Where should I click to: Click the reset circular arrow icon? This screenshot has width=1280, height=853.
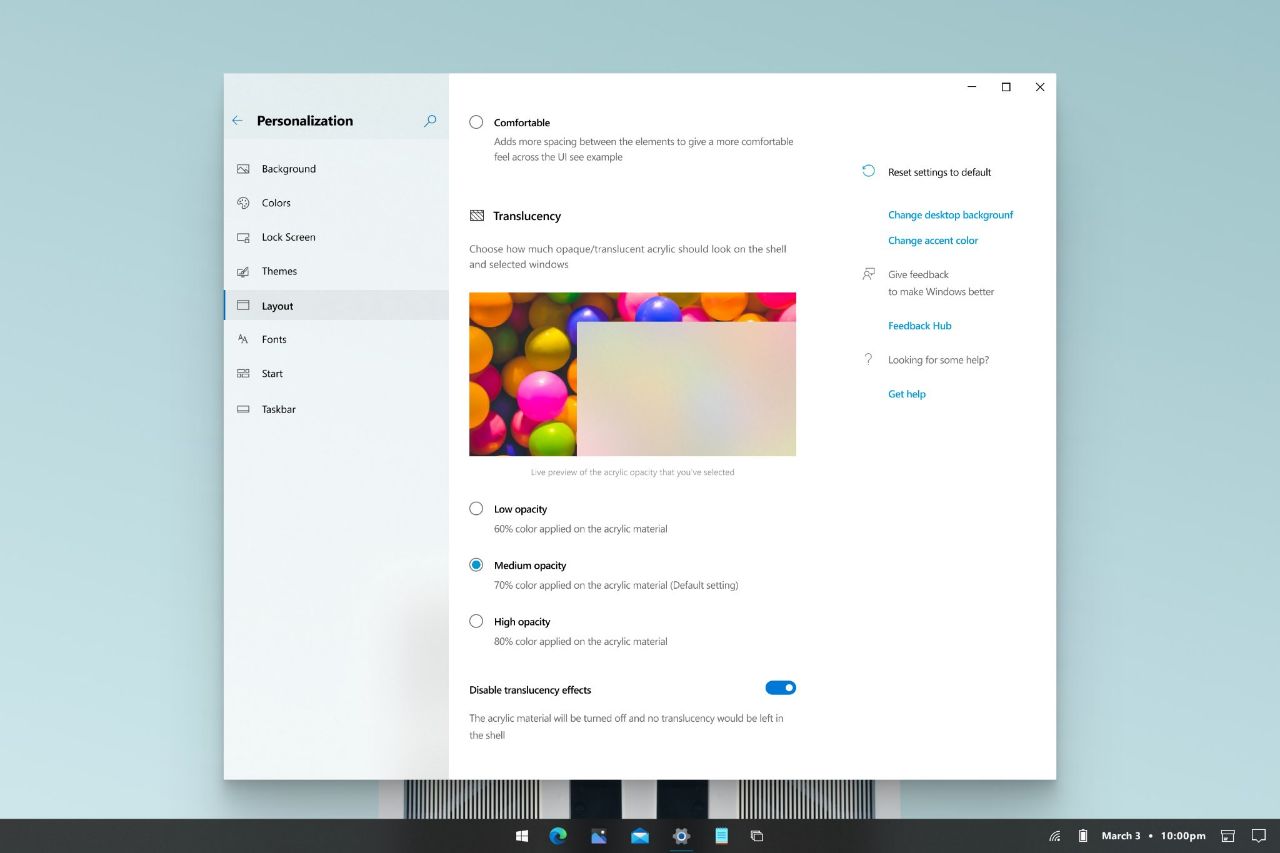point(868,171)
